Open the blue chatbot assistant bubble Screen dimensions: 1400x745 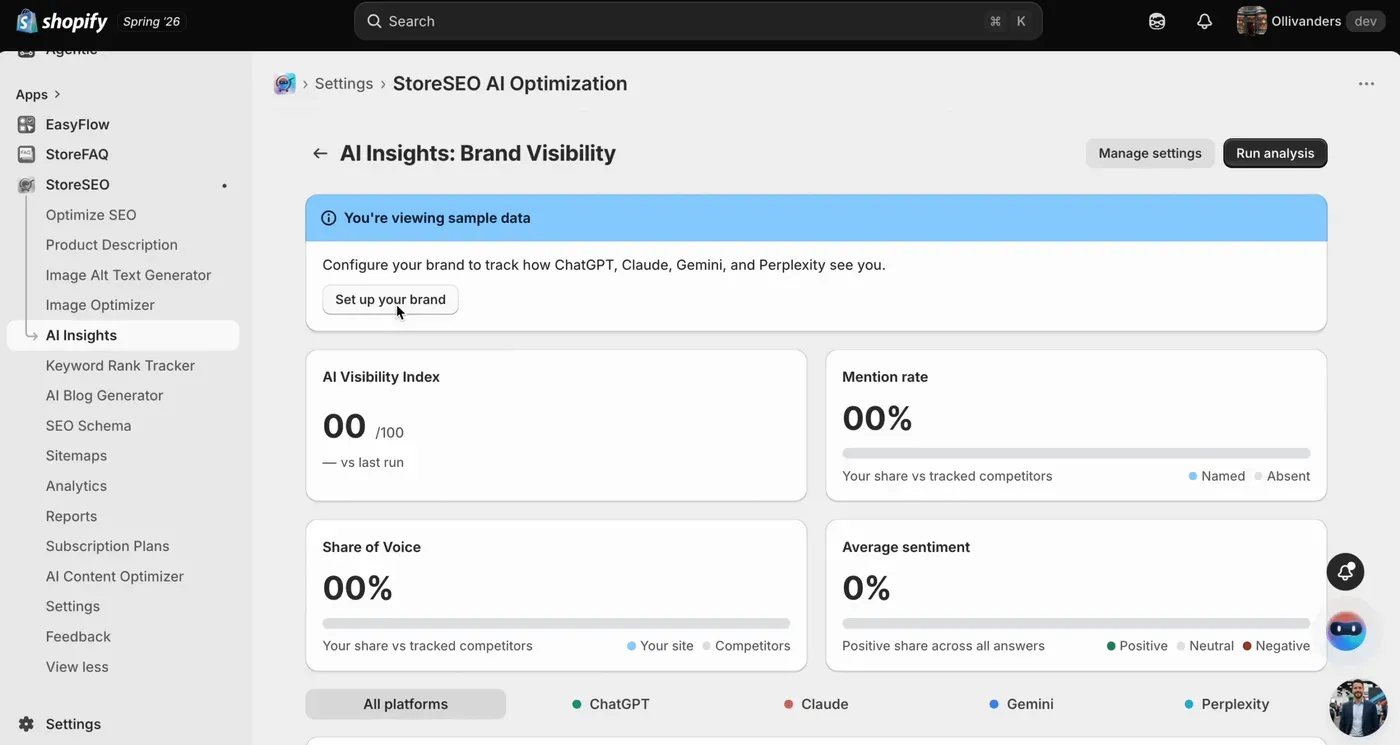1346,631
